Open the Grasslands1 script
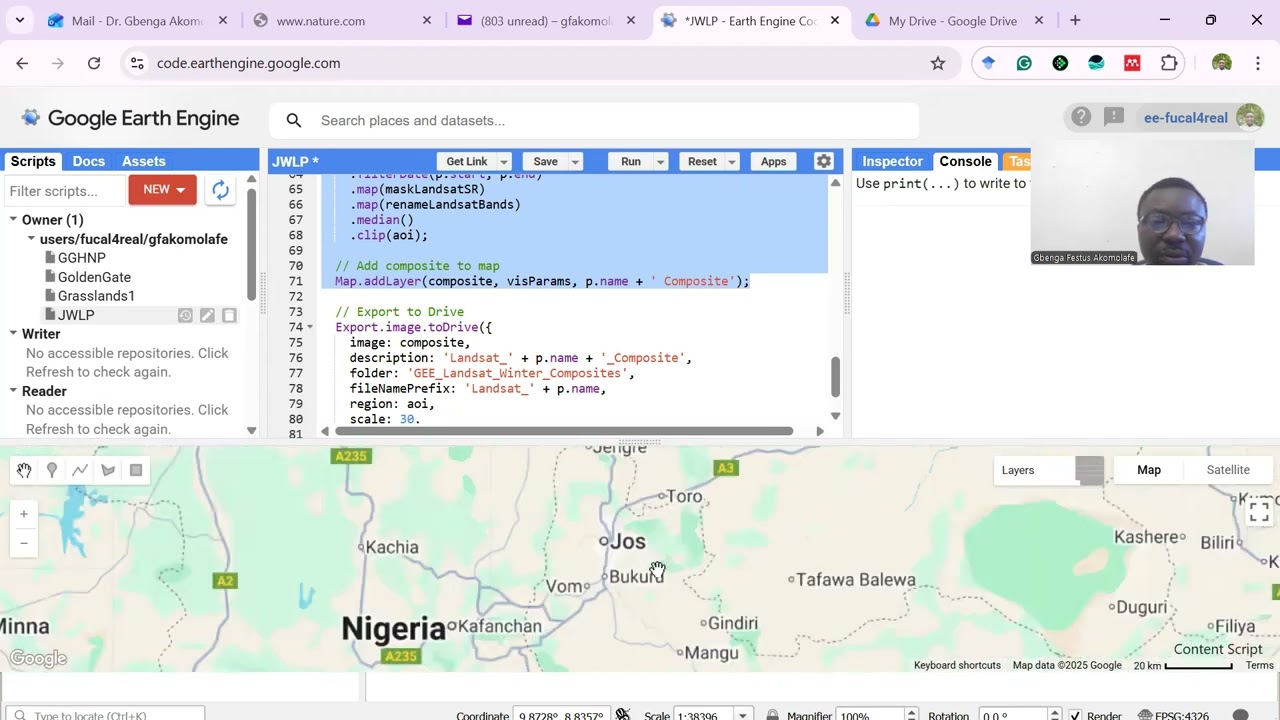This screenshot has width=1280, height=720. (96, 296)
